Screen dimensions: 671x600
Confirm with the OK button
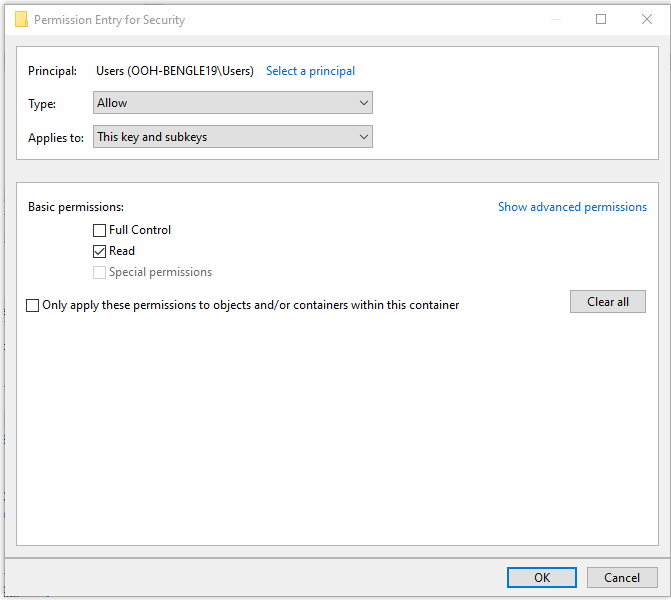pos(542,578)
